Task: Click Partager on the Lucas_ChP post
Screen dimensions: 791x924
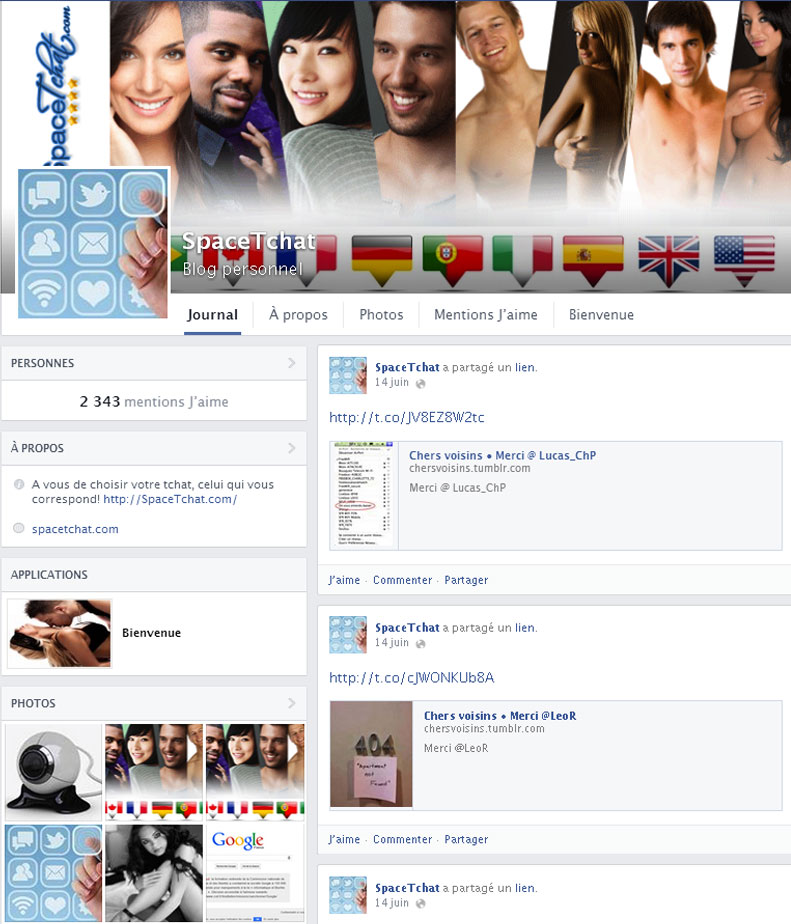Action: click(466, 580)
